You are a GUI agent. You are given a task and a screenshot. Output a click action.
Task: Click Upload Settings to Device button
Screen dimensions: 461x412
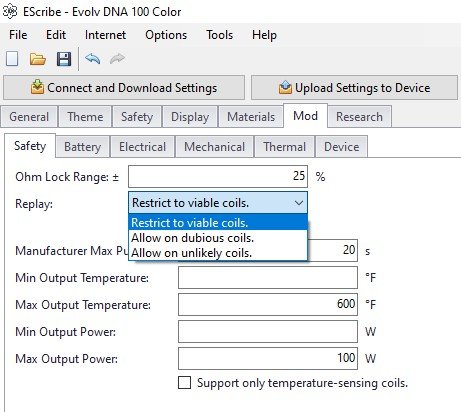pos(354,88)
